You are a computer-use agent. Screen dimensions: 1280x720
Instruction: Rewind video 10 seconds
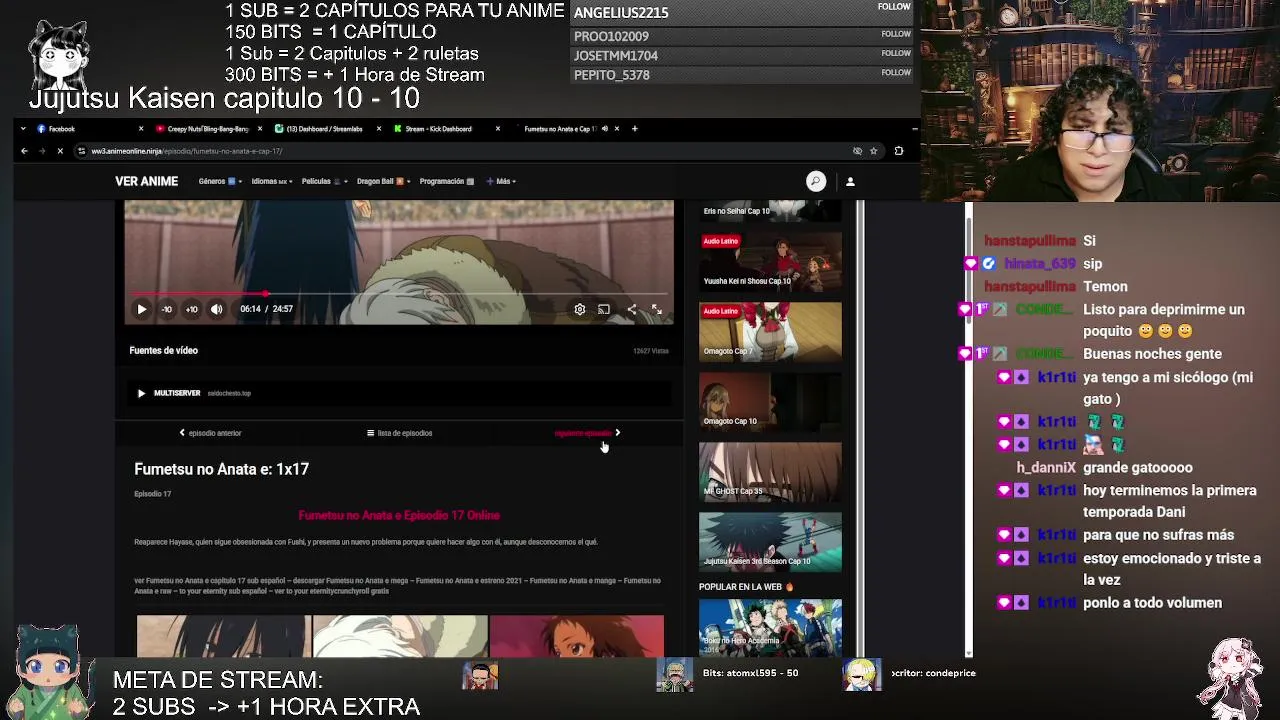[167, 309]
